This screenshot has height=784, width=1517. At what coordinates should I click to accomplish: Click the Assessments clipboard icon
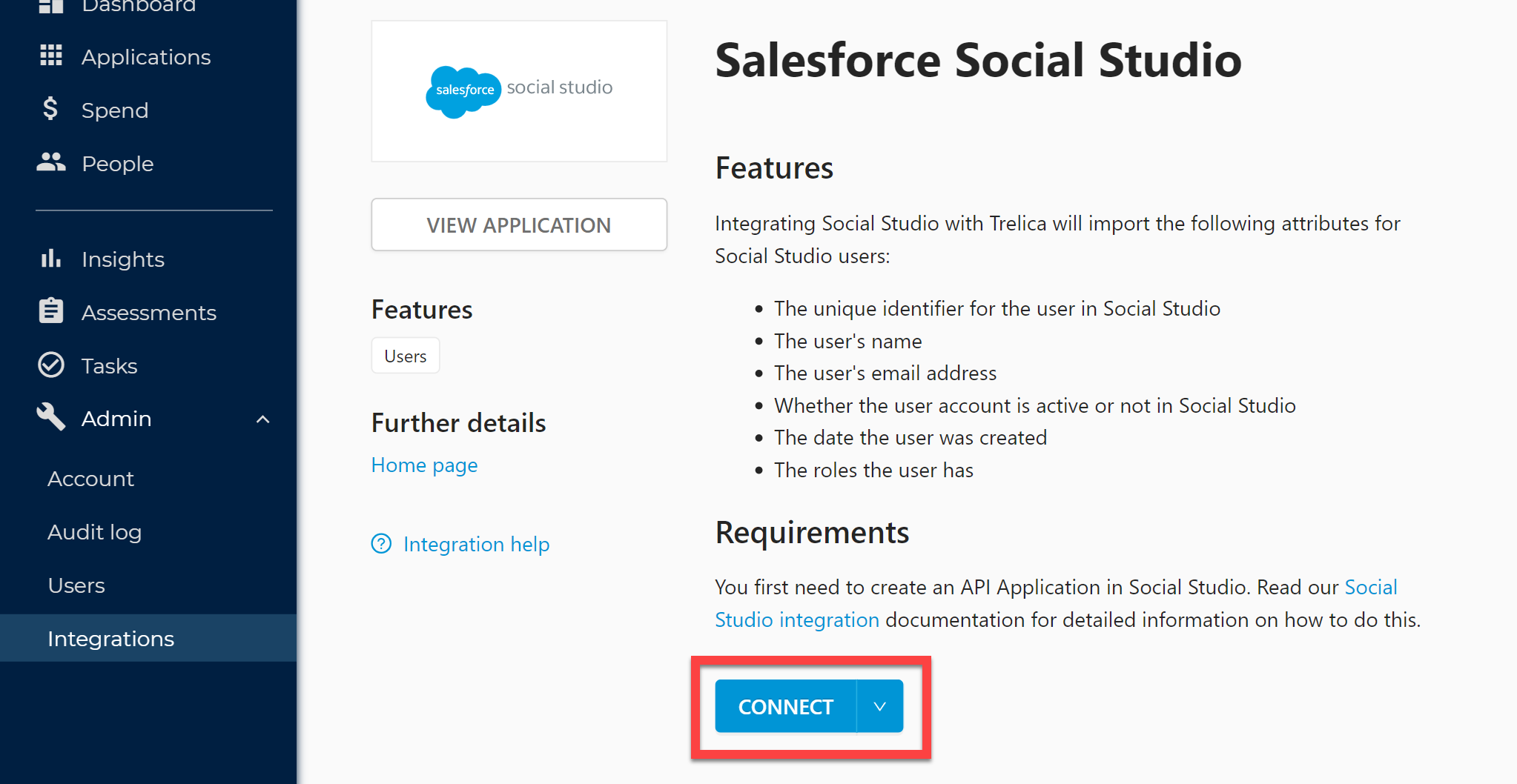coord(50,310)
